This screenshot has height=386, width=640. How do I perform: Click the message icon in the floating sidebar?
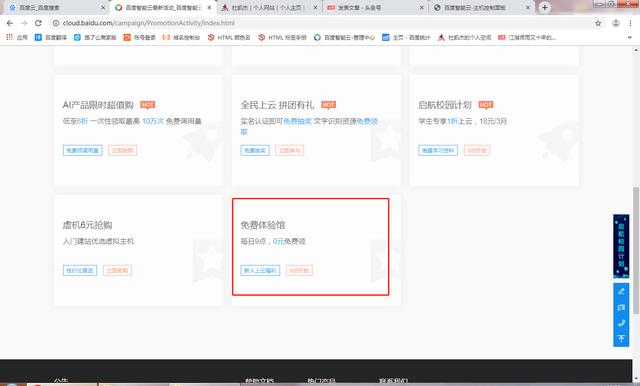pyautogui.click(x=621, y=307)
